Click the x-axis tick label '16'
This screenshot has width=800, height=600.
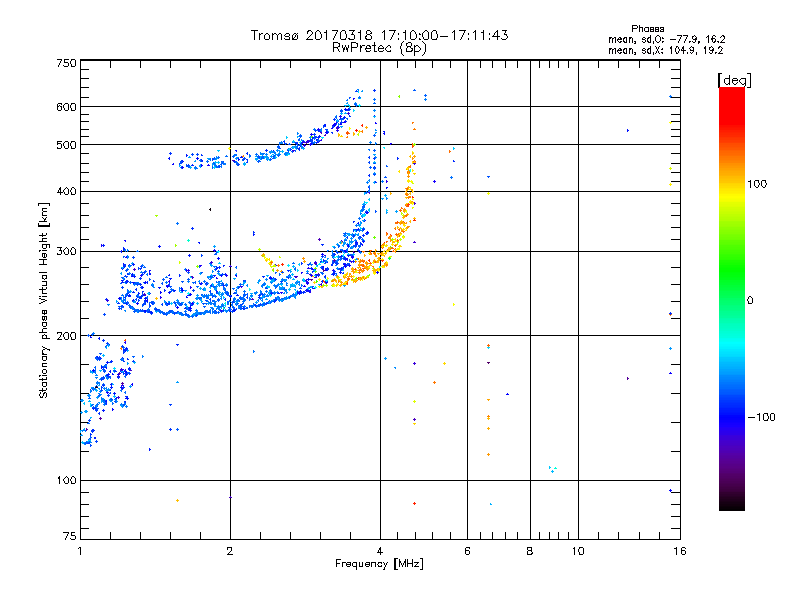680,551
